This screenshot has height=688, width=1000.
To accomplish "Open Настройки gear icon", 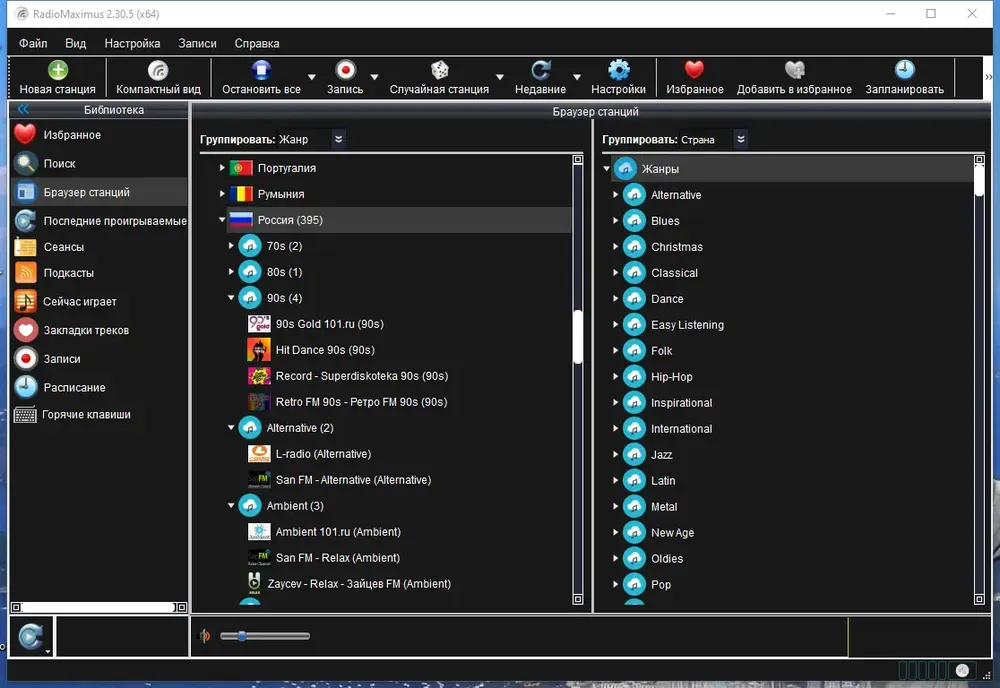I will point(618,70).
